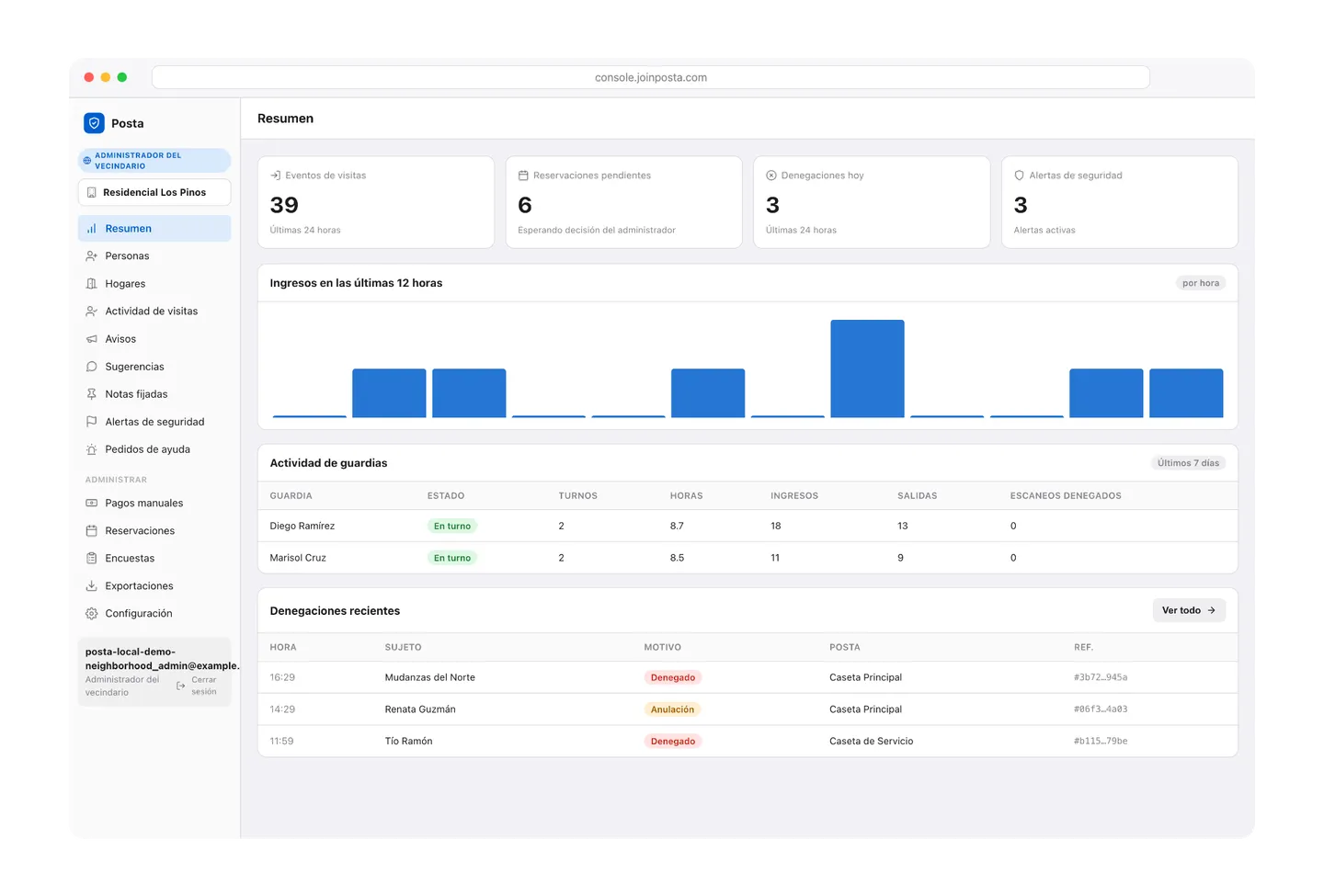Screen dimensions: 1324x896
Task: Click the Anulación badge for Renata Guzmán
Action: pos(672,709)
